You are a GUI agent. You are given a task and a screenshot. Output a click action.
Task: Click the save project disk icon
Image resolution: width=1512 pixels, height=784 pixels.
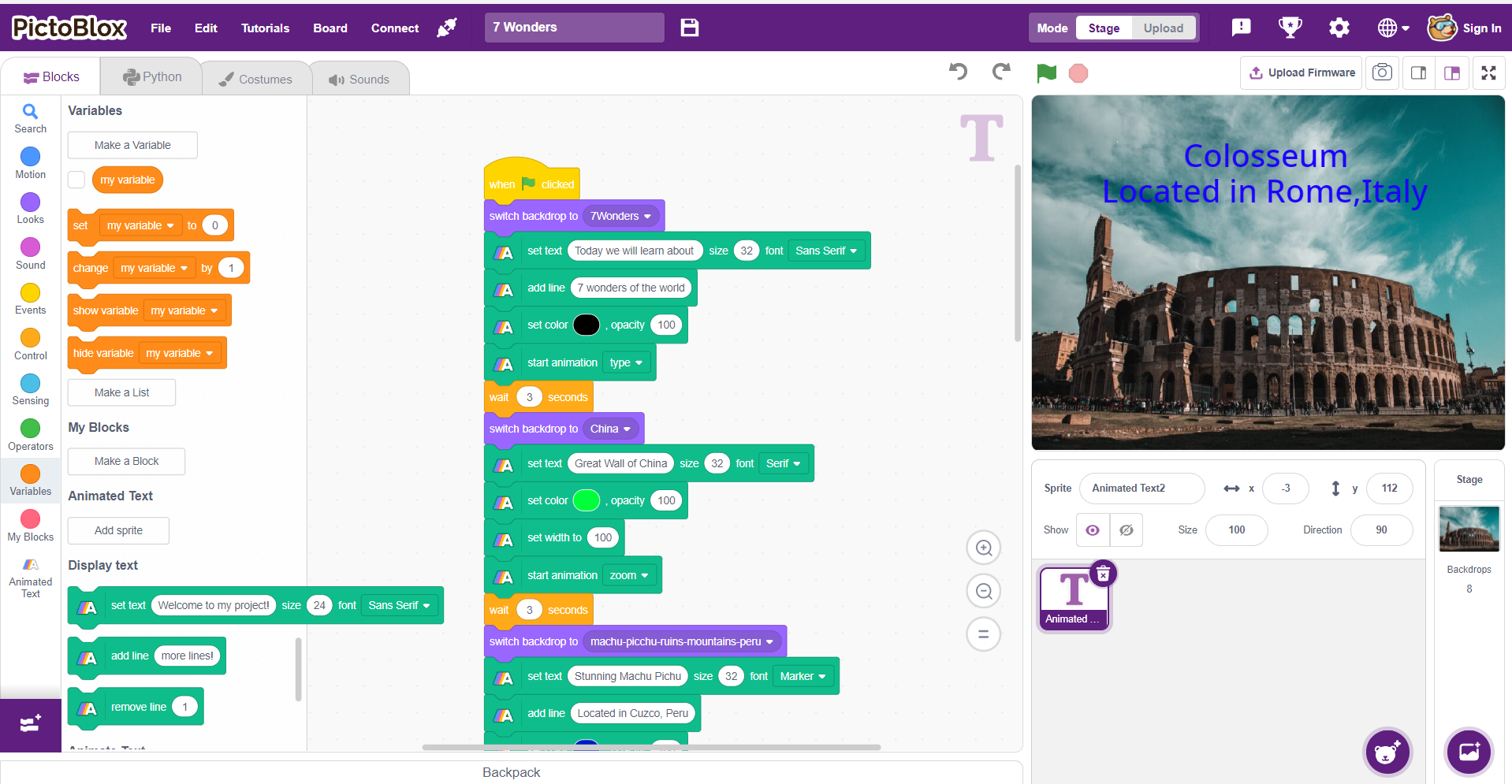tap(690, 28)
